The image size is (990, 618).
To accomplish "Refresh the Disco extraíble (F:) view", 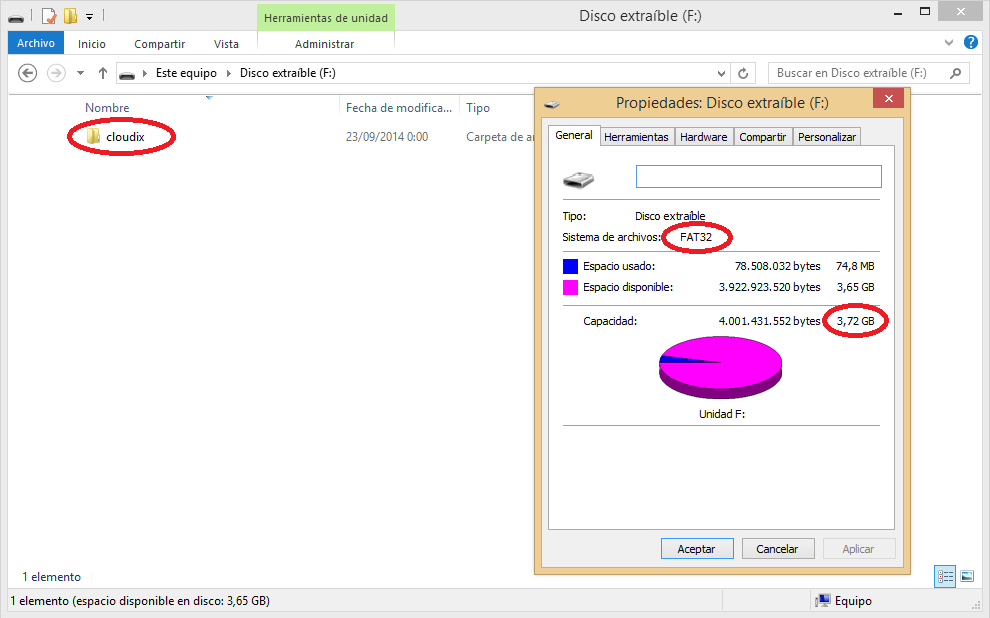I will [743, 73].
